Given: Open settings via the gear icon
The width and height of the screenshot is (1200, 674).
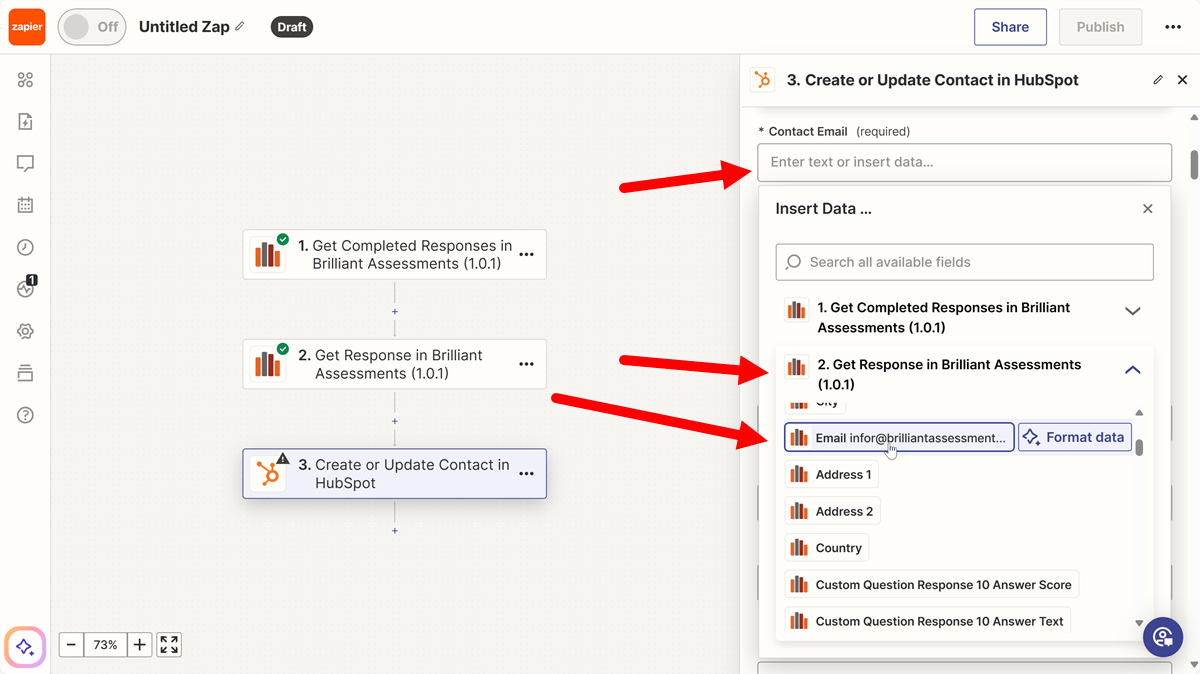Looking at the screenshot, I should coord(25,330).
